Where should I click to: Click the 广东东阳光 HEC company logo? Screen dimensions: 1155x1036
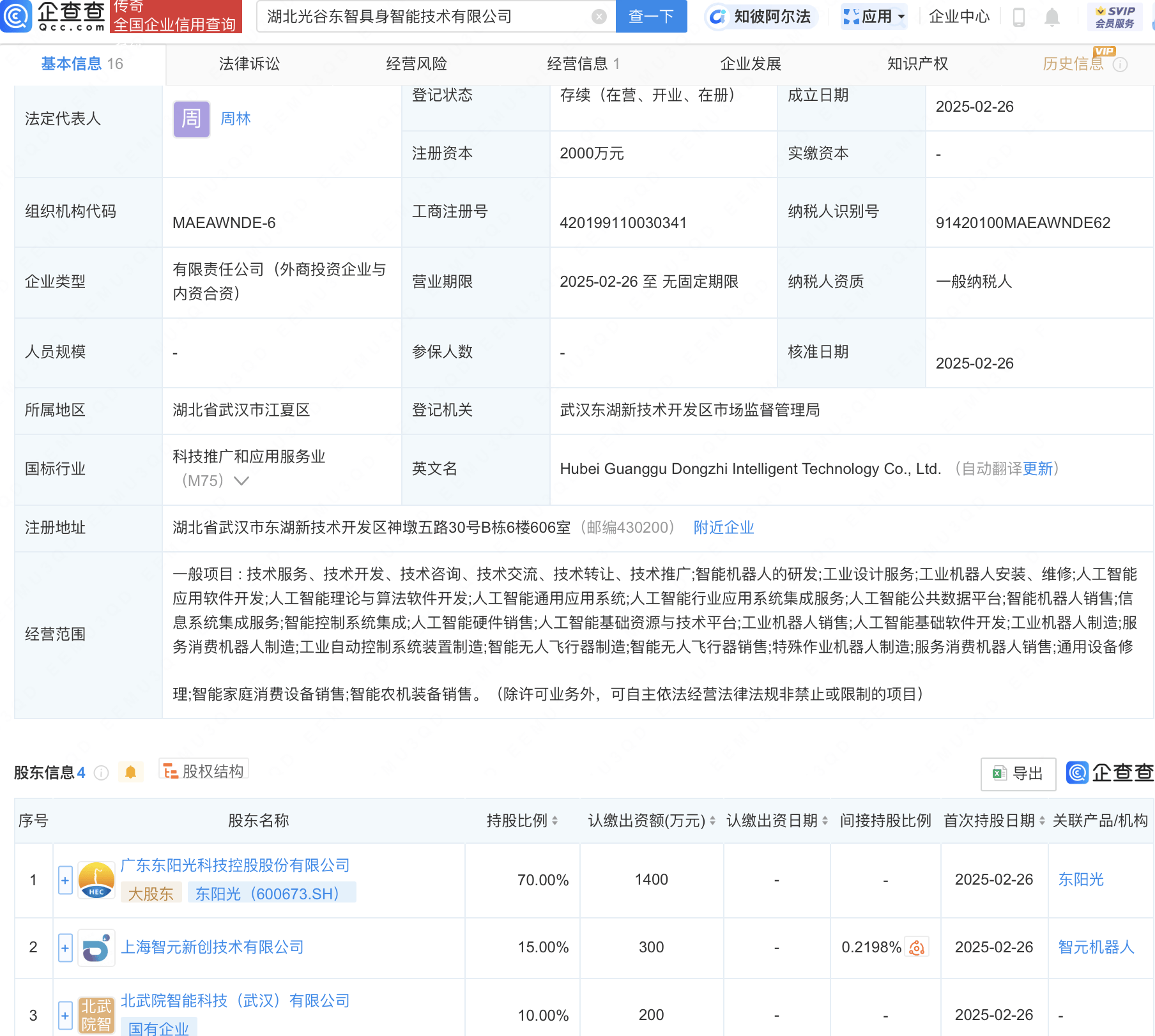[x=96, y=880]
